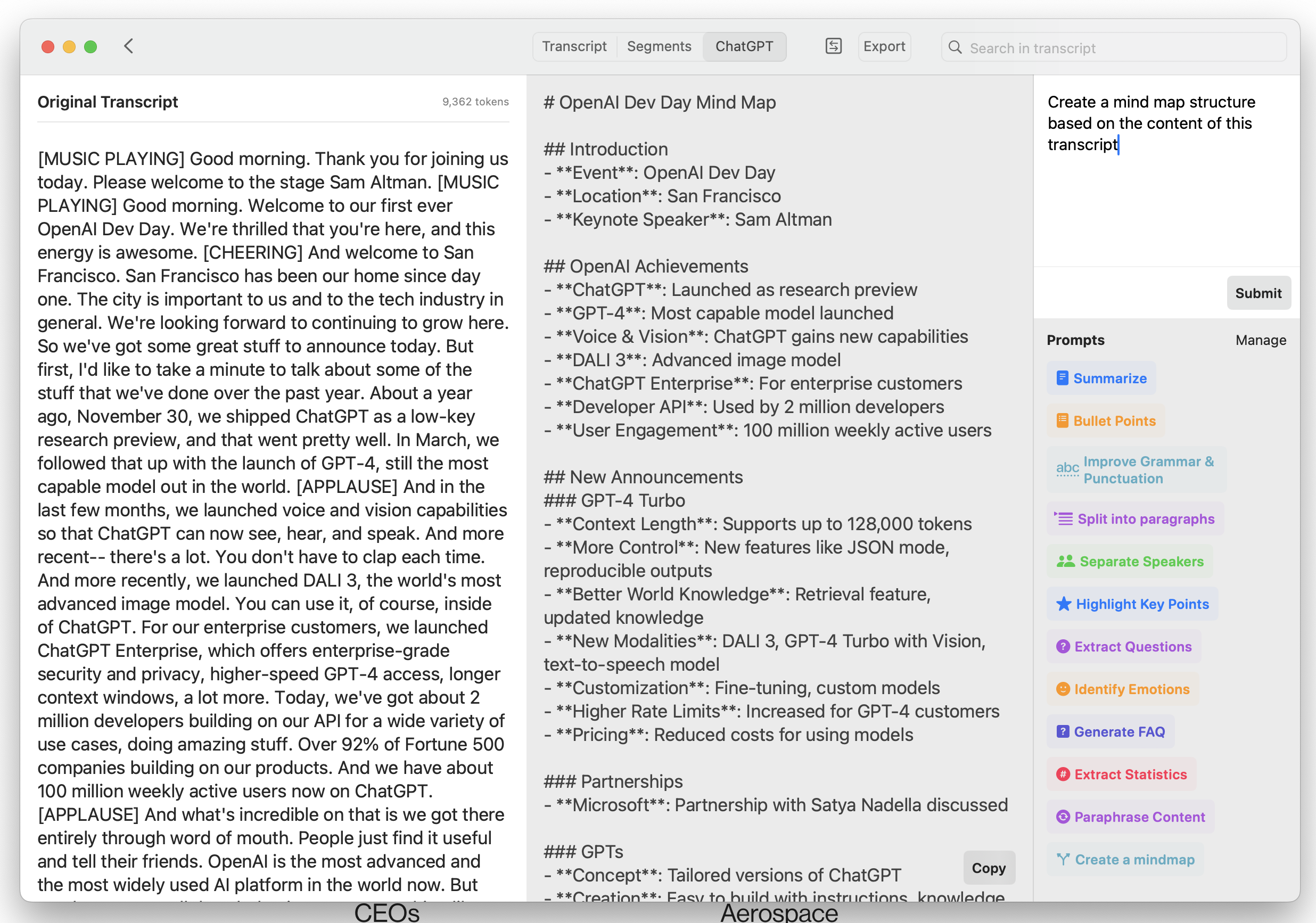The width and height of the screenshot is (1316, 923).
Task: Click the Original Transcript heading
Action: point(108,102)
